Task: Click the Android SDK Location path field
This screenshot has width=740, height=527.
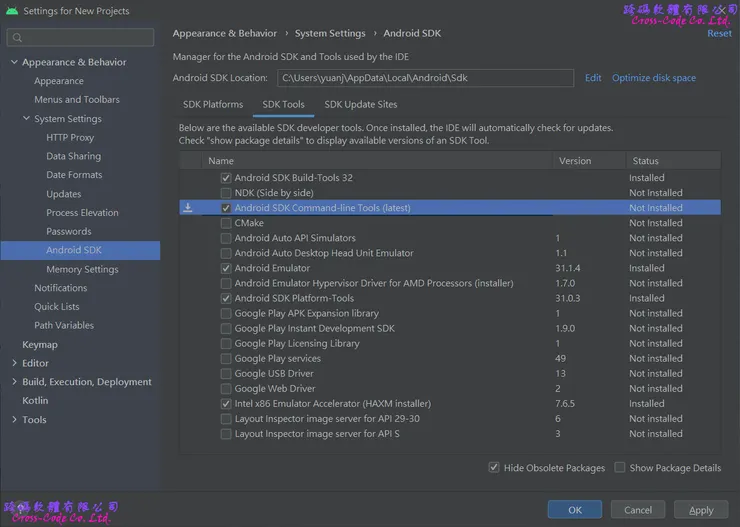Action: click(425, 78)
